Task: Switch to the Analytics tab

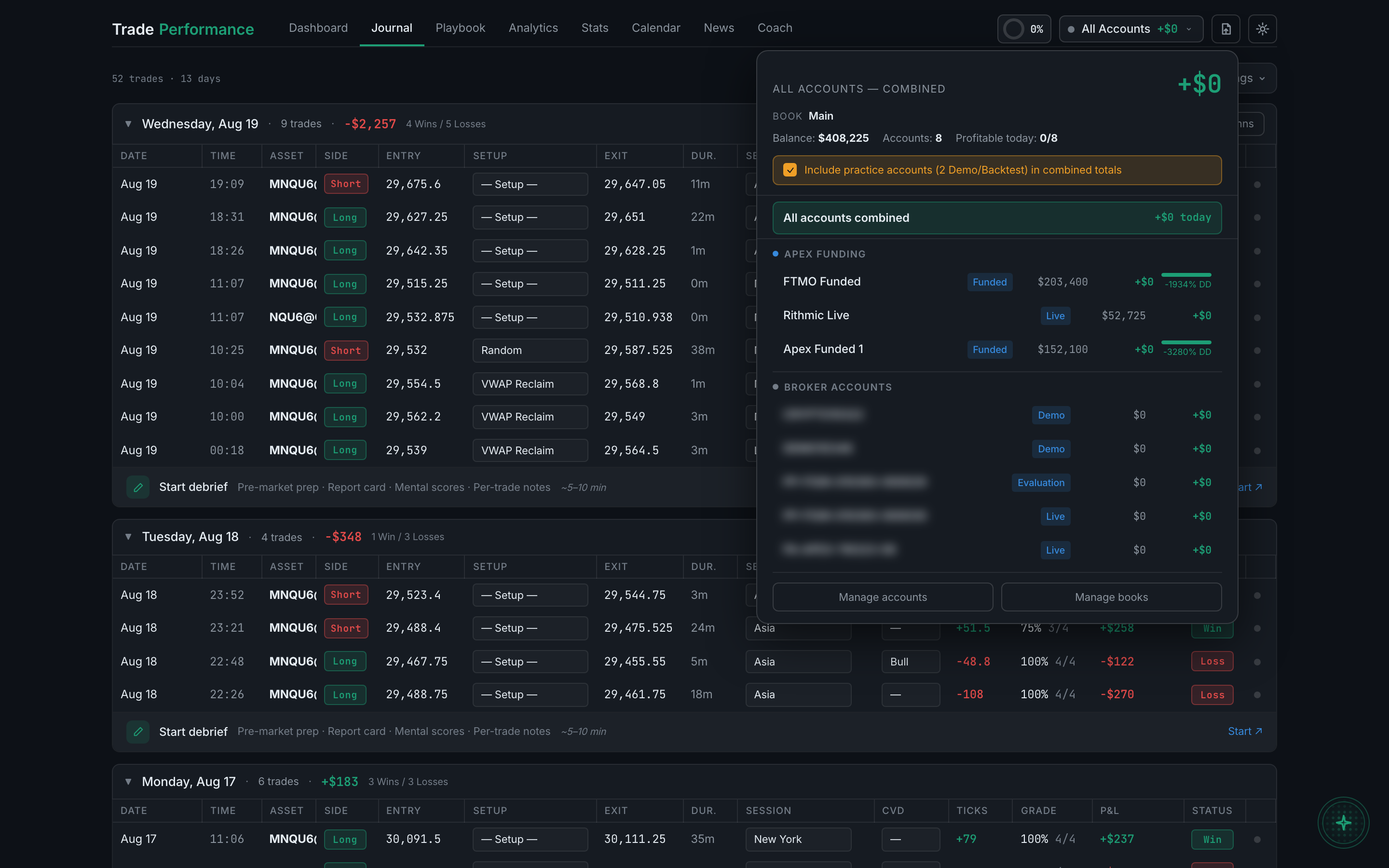Action: (x=532, y=28)
